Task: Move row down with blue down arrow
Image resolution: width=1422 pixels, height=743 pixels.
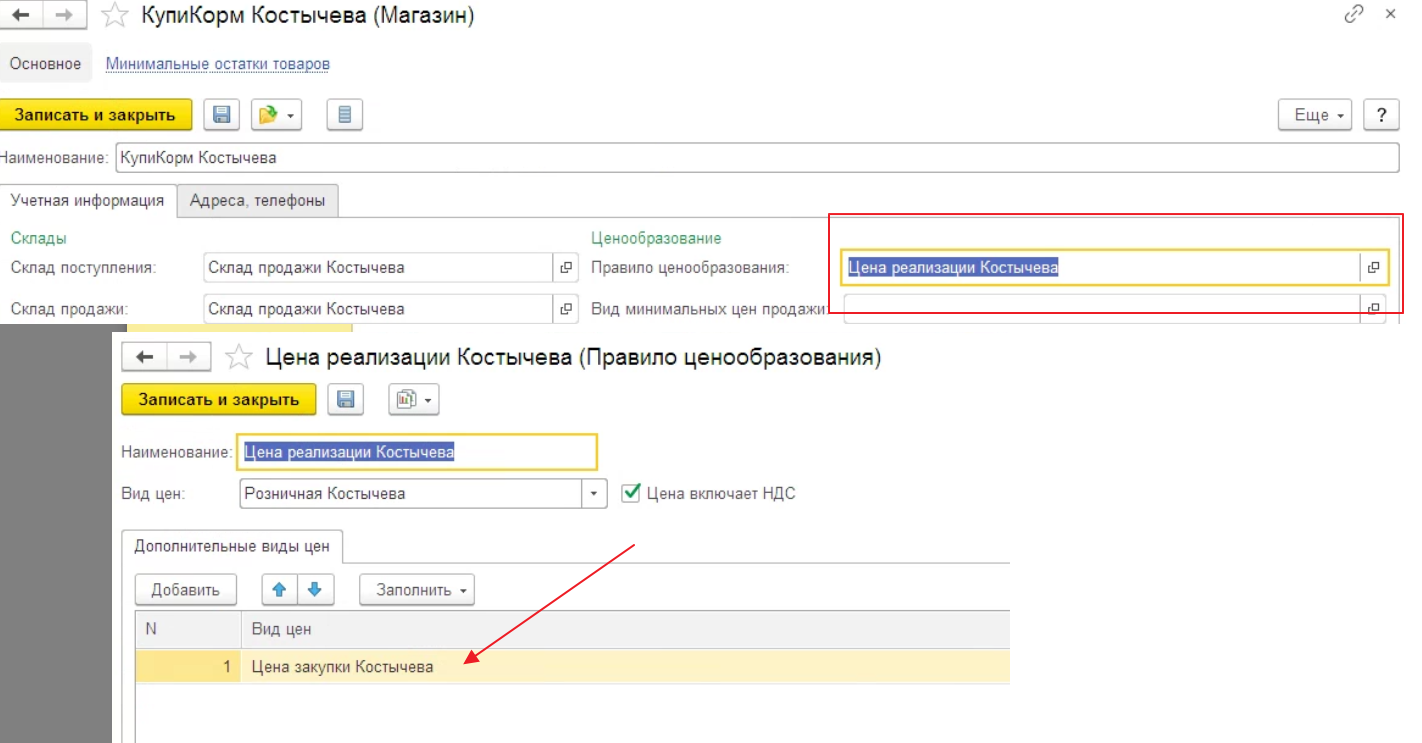Action: [315, 590]
